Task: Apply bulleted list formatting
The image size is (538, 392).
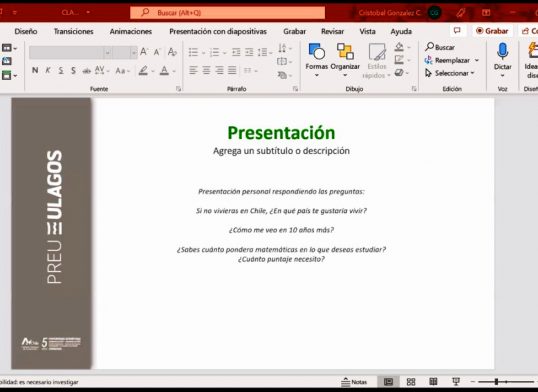Action: (194, 52)
